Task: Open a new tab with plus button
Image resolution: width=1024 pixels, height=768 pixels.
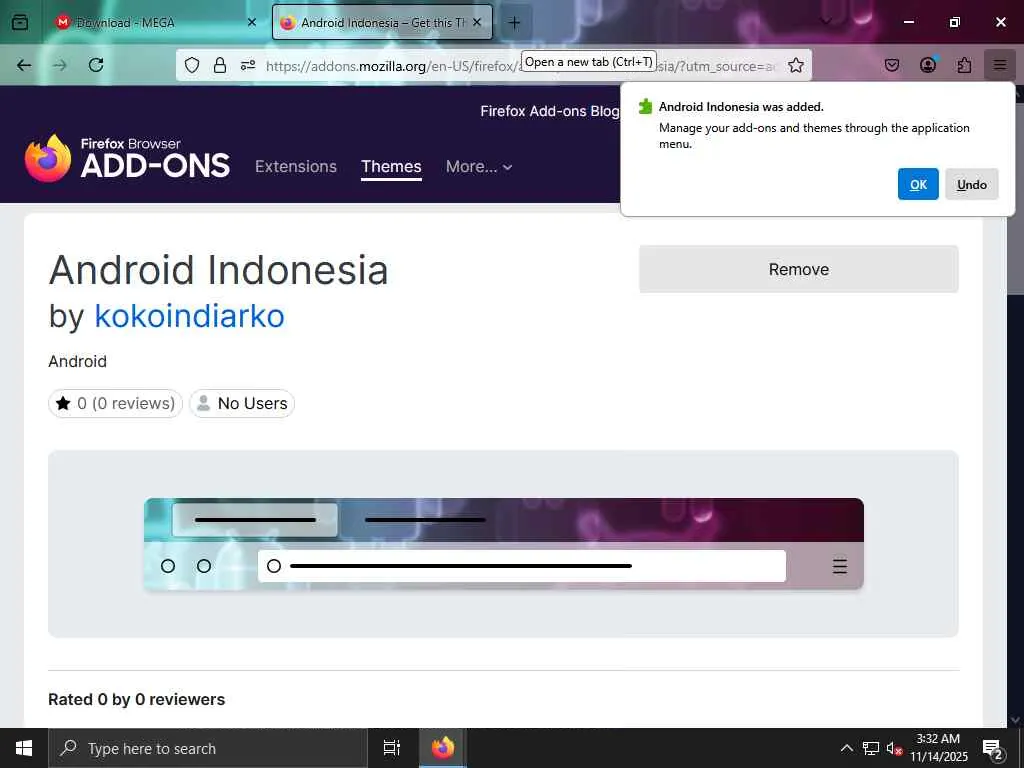Action: 515,23
